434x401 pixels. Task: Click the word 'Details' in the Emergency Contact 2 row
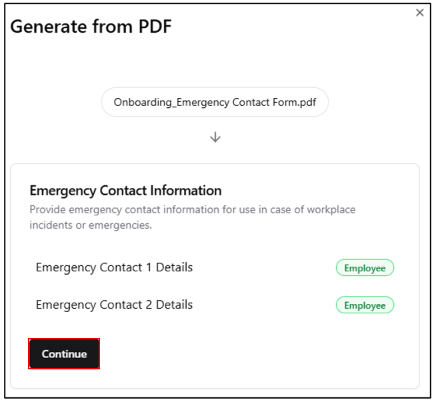[x=174, y=305]
